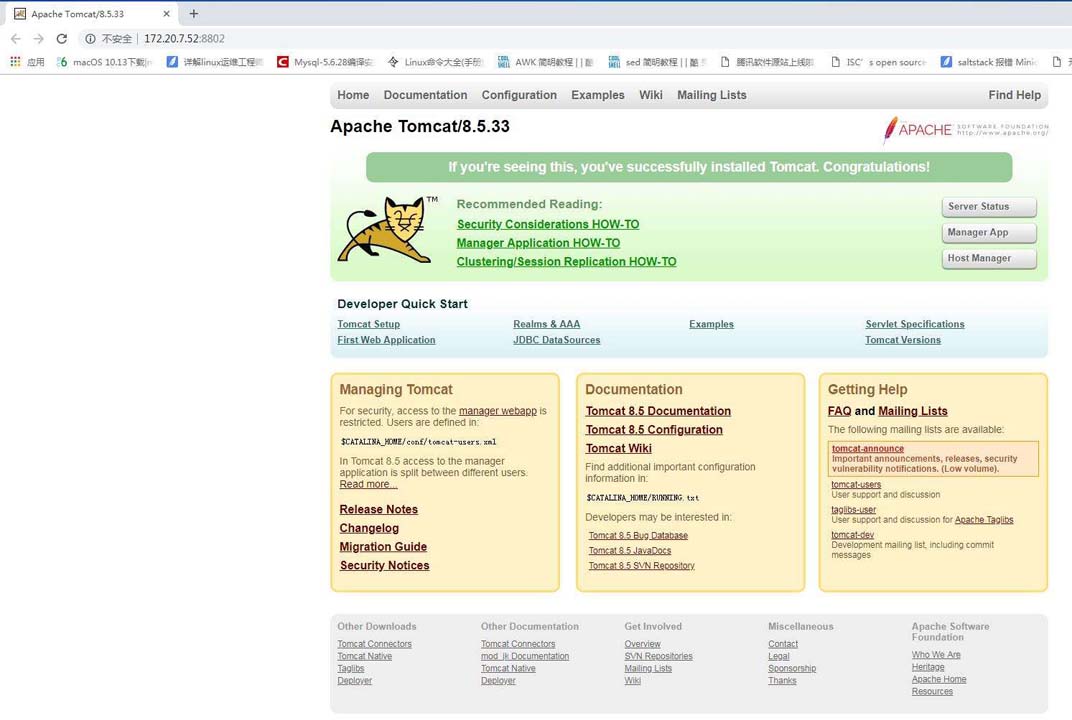
Task: Open the Who We Are footer link
Action: [x=936, y=655]
